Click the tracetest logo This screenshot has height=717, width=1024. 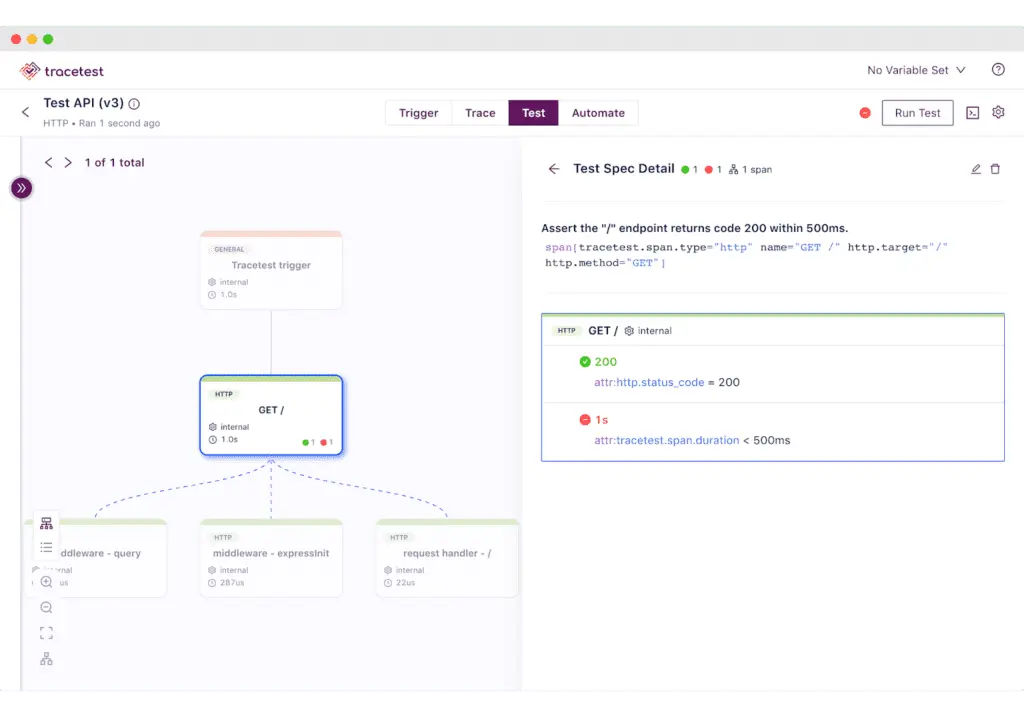[x=61, y=71]
